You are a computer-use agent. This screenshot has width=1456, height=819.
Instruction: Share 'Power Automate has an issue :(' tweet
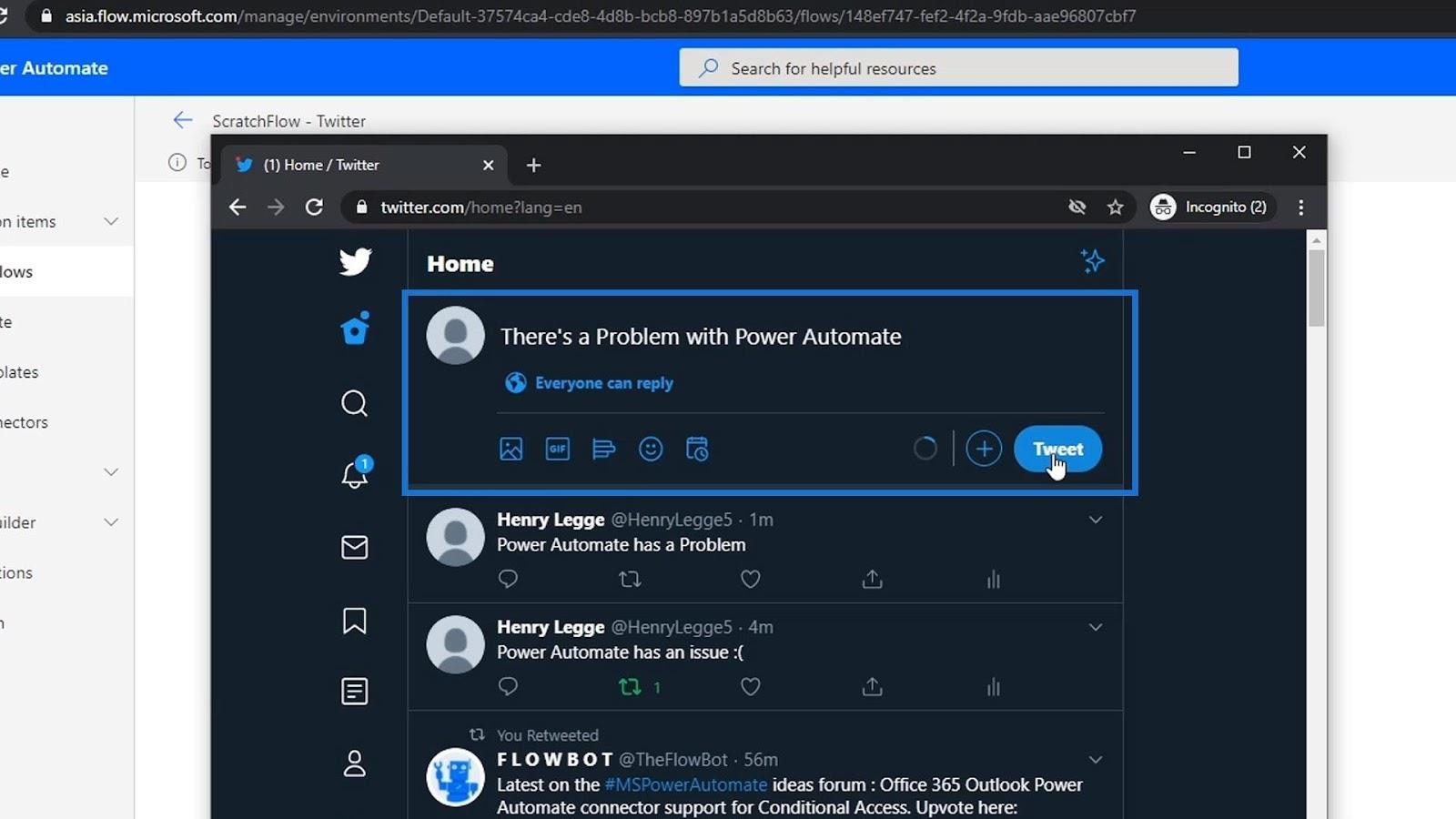point(873,686)
